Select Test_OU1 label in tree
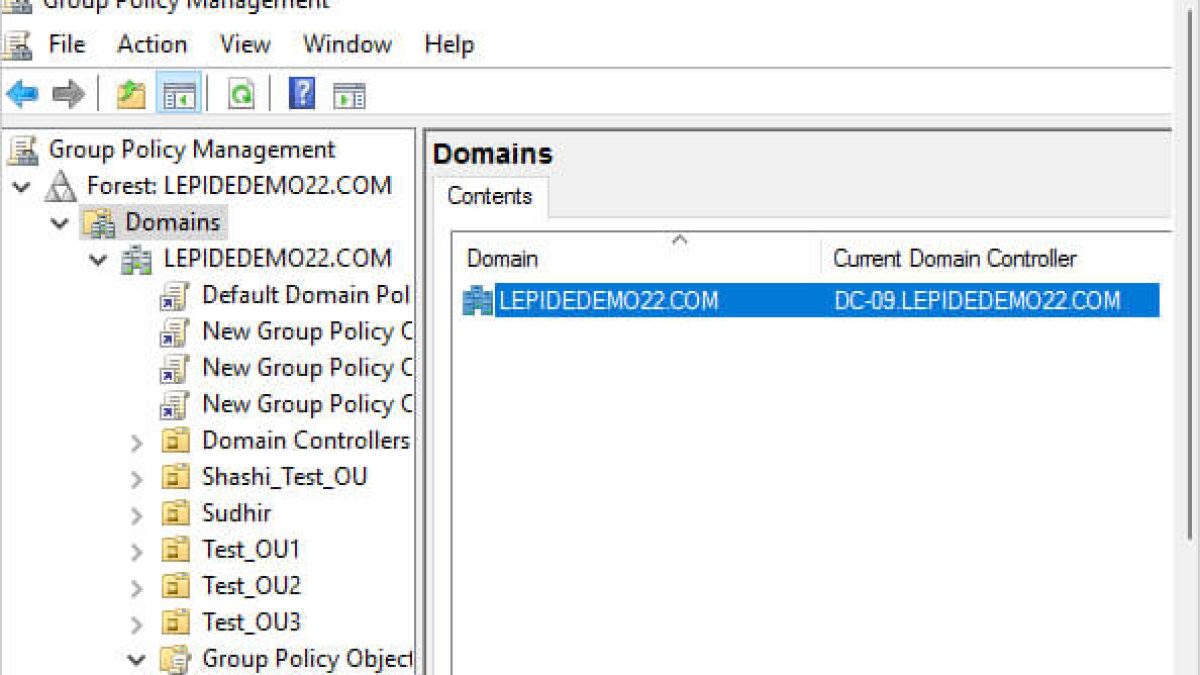 click(x=251, y=550)
